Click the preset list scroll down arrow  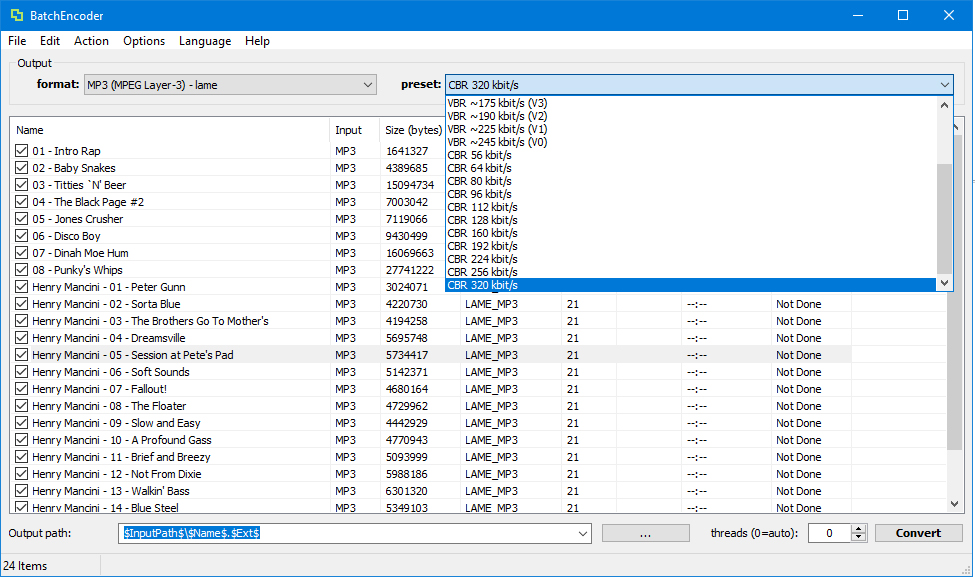point(945,283)
